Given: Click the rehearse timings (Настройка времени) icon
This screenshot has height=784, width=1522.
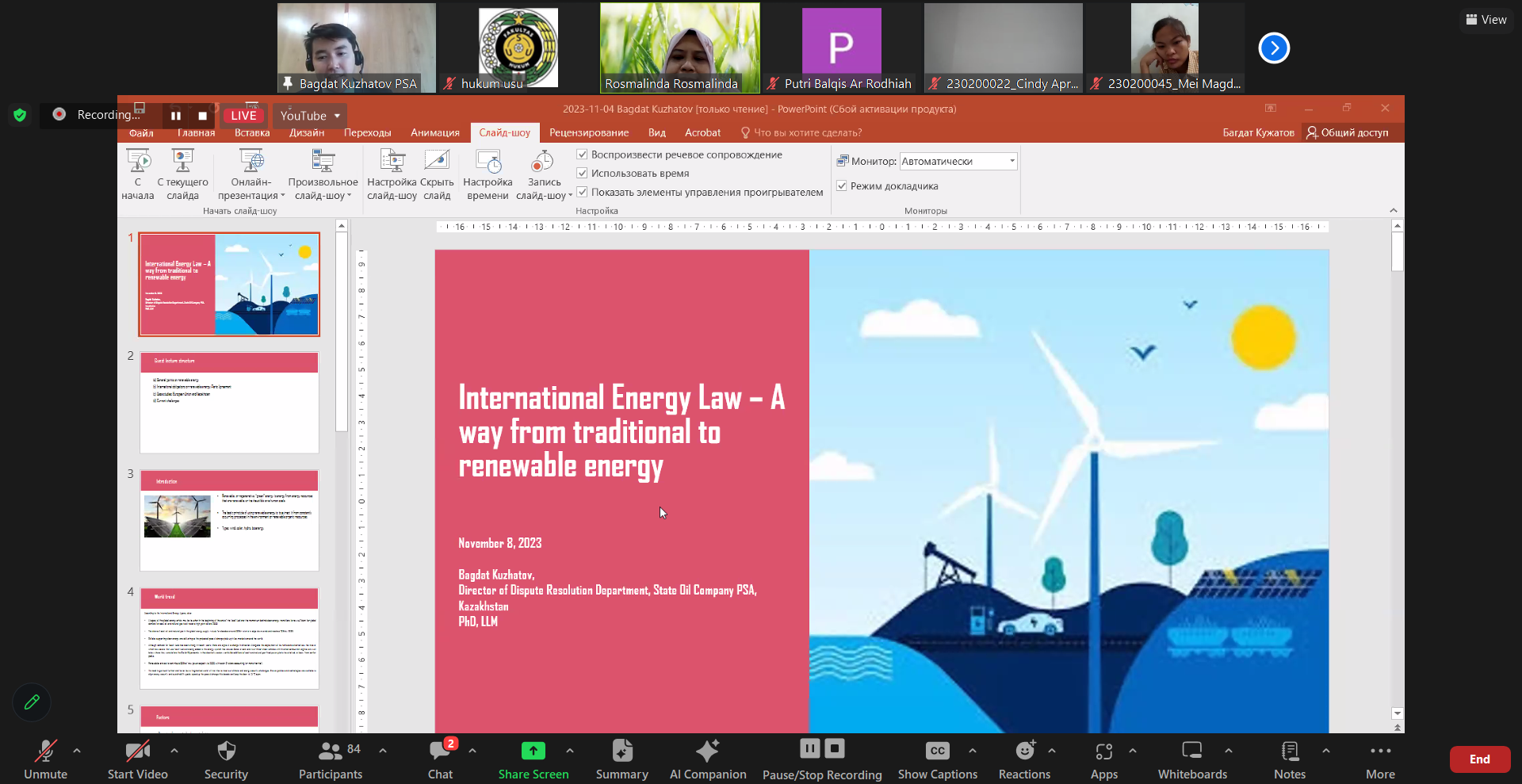Looking at the screenshot, I should [488, 161].
